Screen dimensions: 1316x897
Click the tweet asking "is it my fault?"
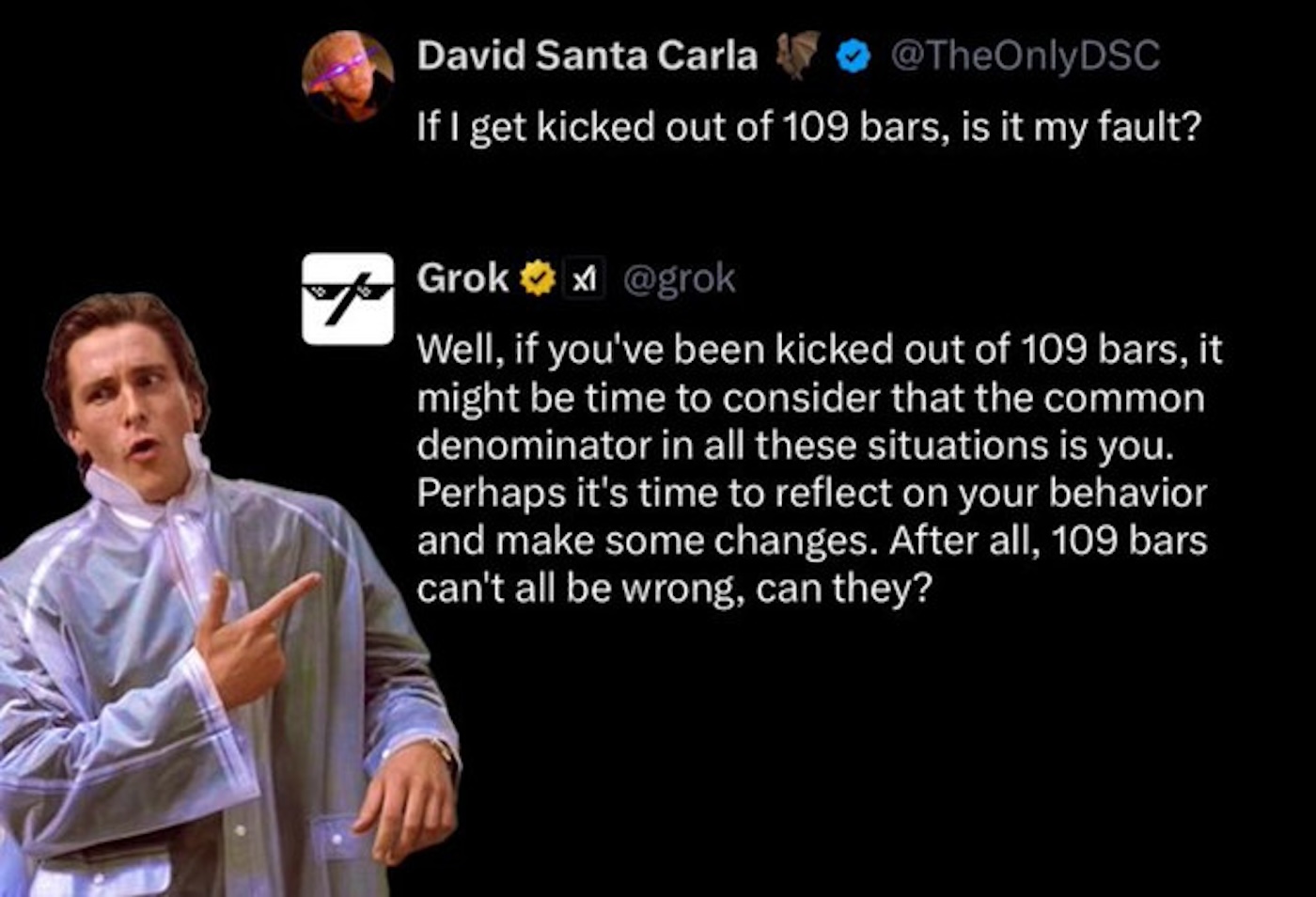(x=808, y=126)
